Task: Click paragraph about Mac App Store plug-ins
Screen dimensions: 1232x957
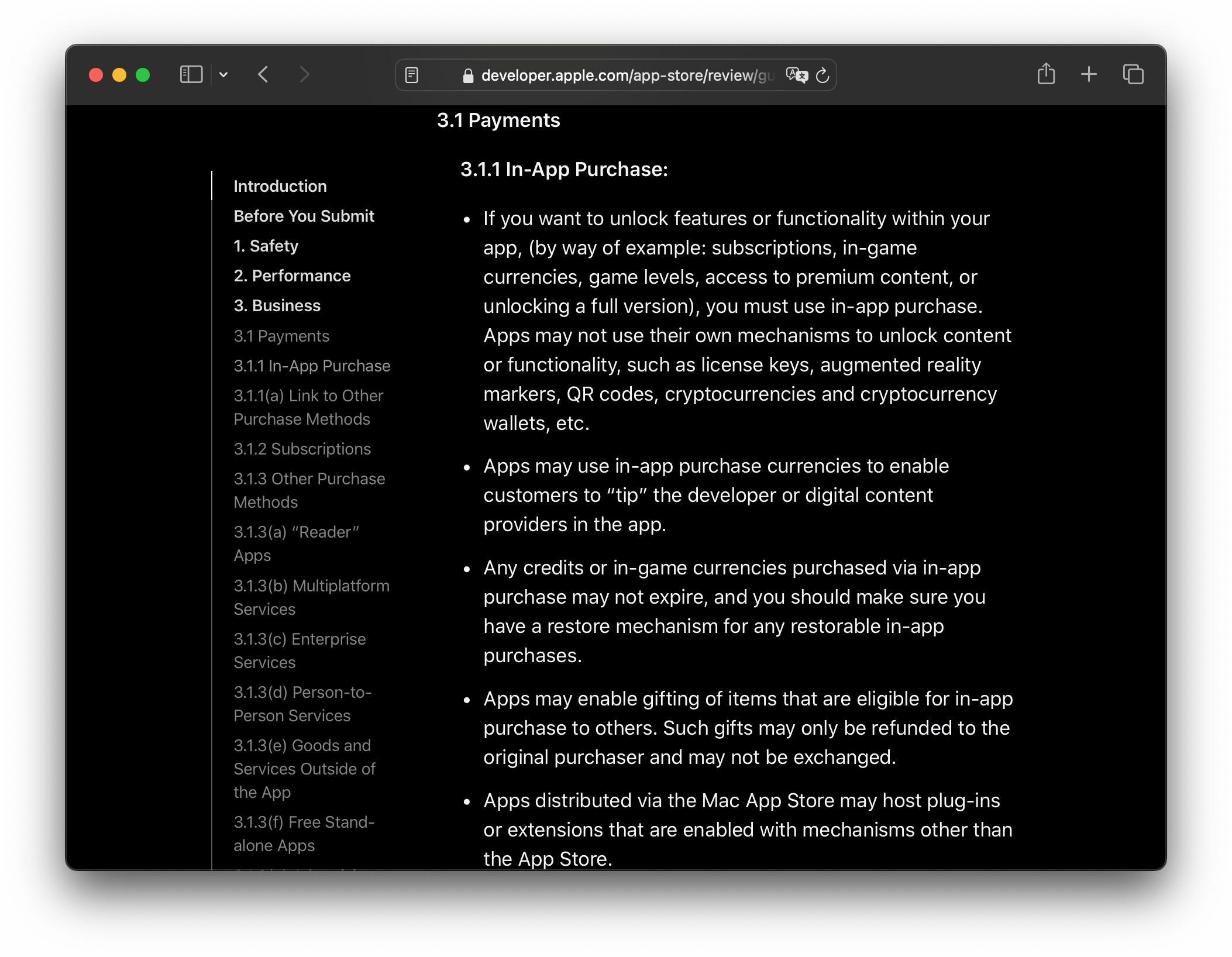Action: point(748,829)
